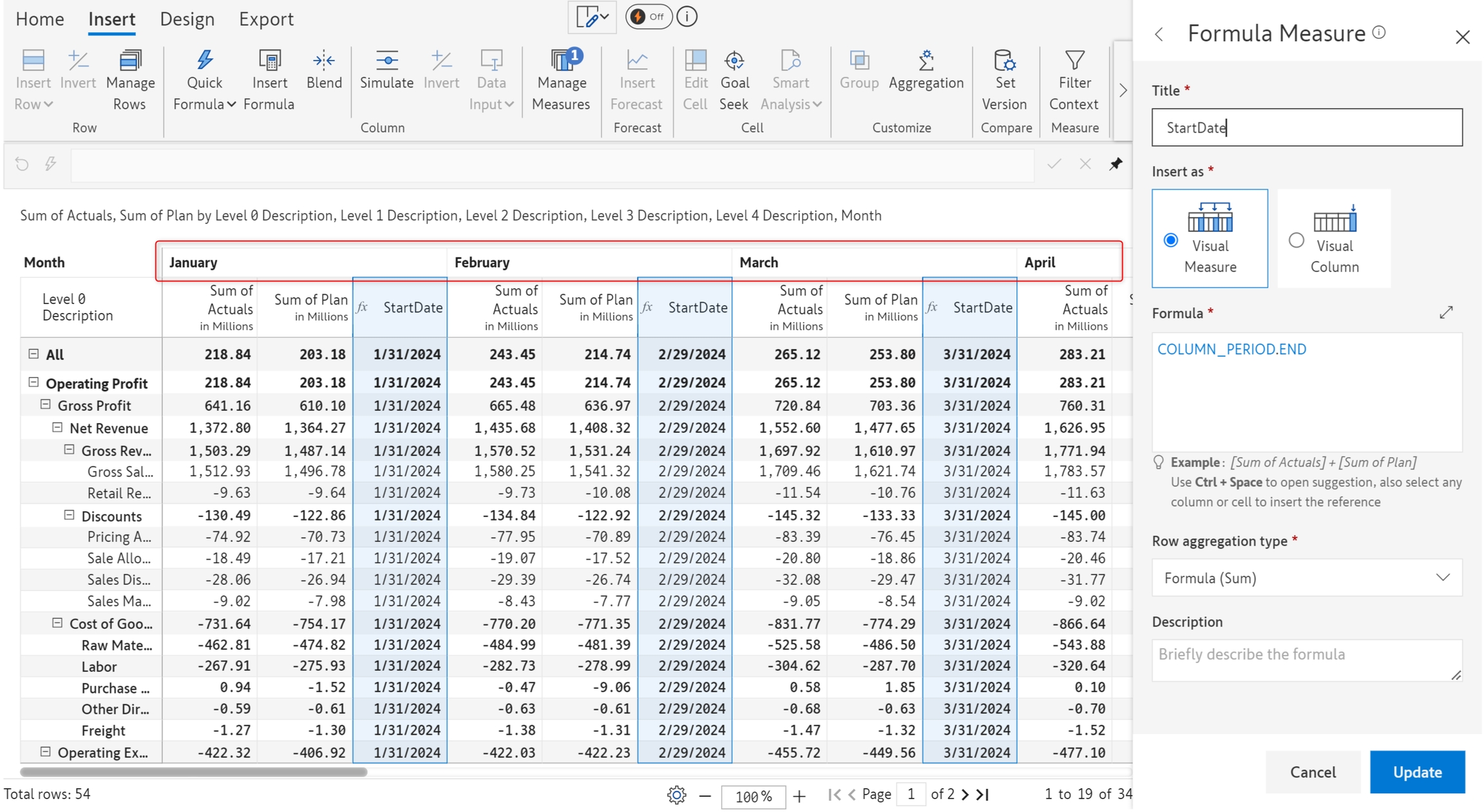Select the Visual Measure radio option
Image resolution: width=1484 pixels, height=812 pixels.
(x=1171, y=240)
